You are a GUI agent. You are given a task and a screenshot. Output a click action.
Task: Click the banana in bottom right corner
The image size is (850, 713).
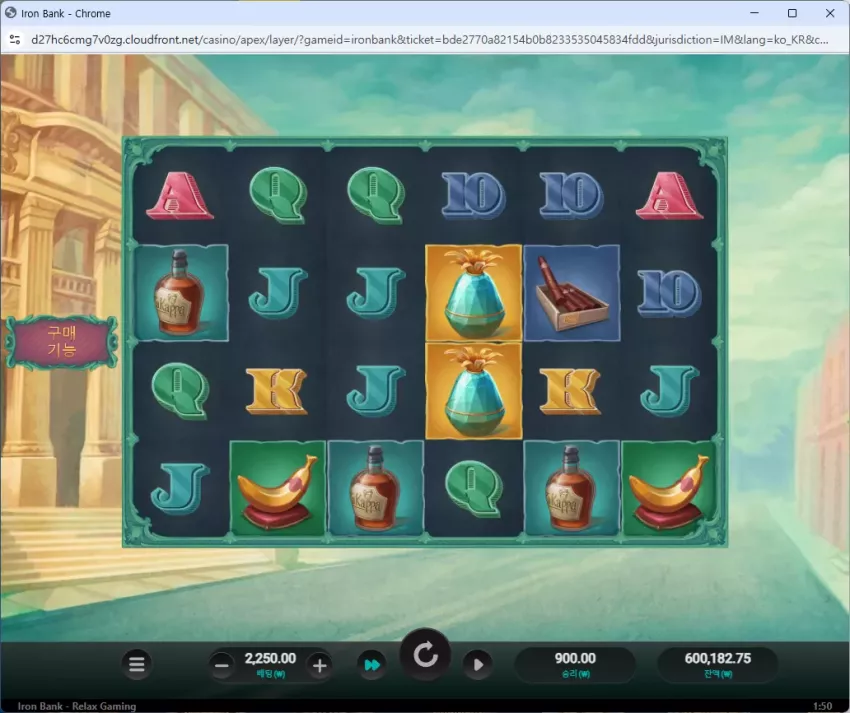669,488
